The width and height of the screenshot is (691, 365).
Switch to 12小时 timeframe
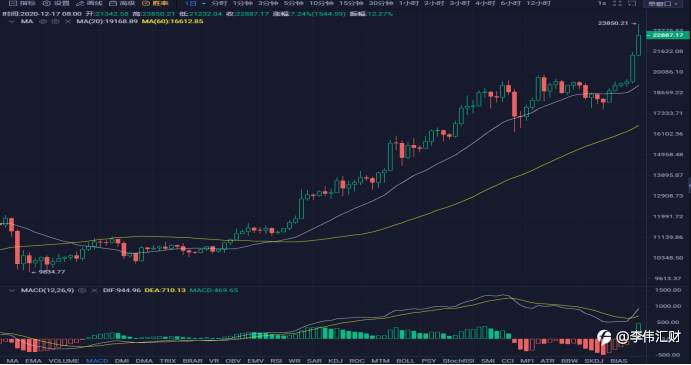point(539,3)
